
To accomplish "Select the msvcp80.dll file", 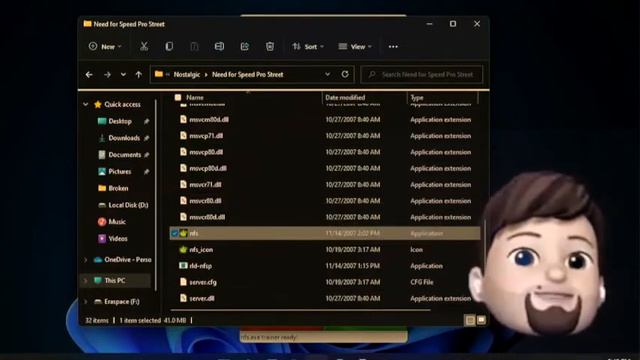I will point(206,152).
